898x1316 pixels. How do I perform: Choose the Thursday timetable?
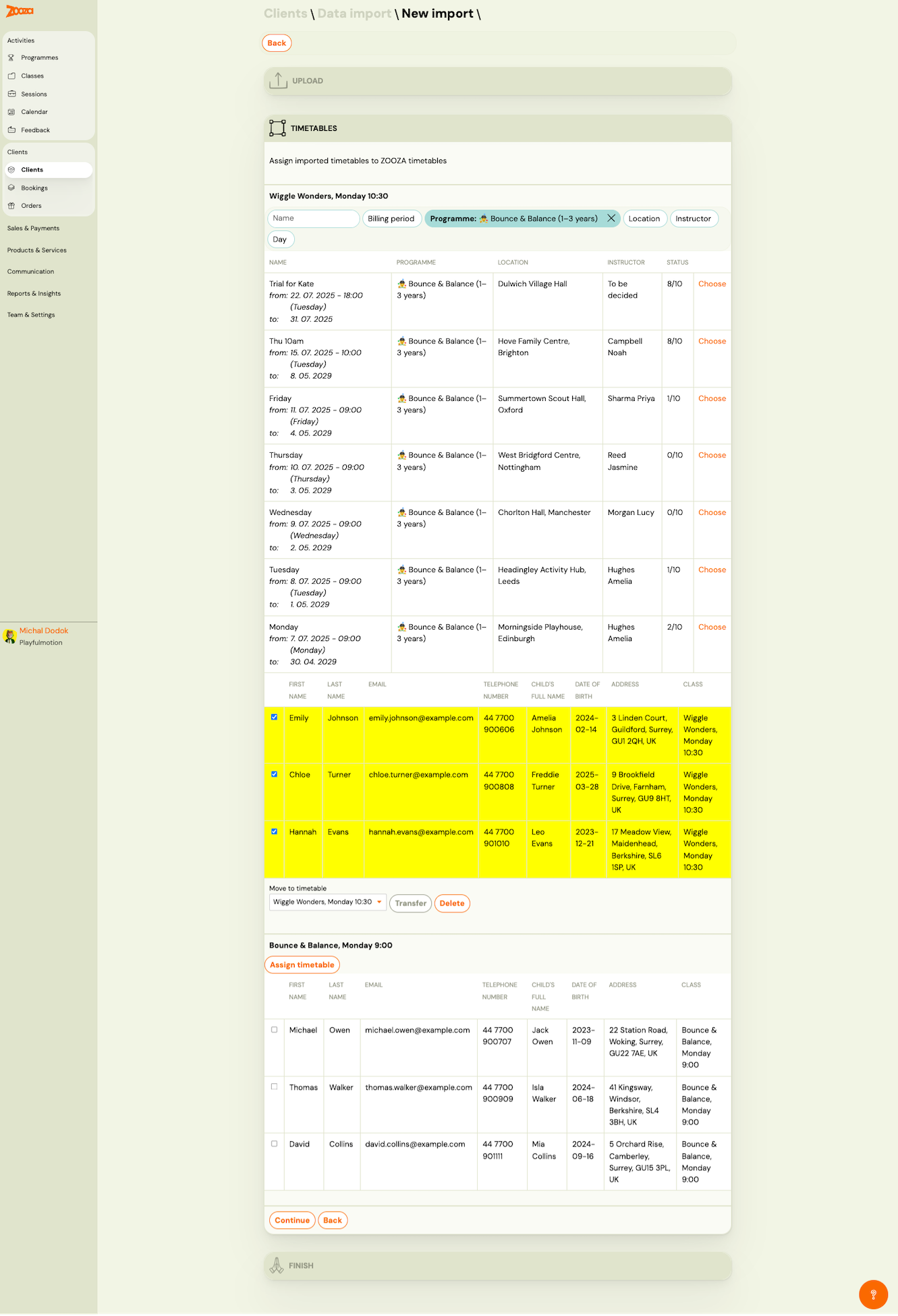(x=712, y=456)
